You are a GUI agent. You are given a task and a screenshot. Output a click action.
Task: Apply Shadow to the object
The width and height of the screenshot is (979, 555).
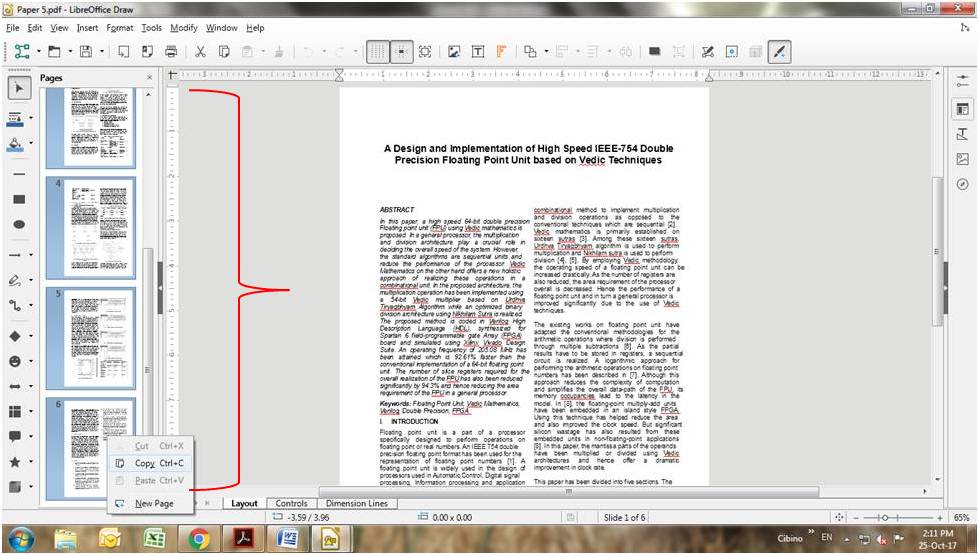tap(654, 52)
